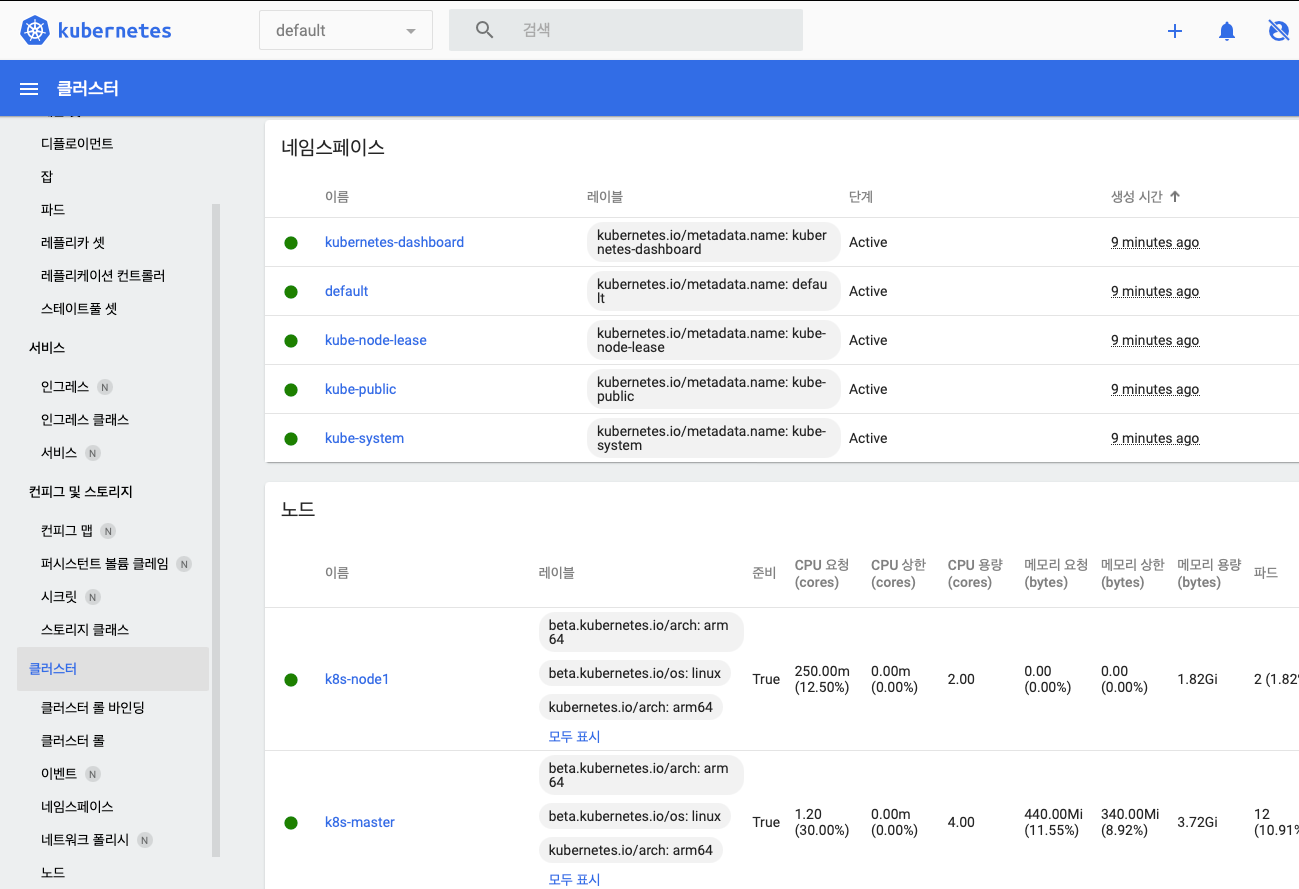Open 스테이트풀 셋 in the sidebar
Screen dimensions: 1299x889
[x=79, y=309]
